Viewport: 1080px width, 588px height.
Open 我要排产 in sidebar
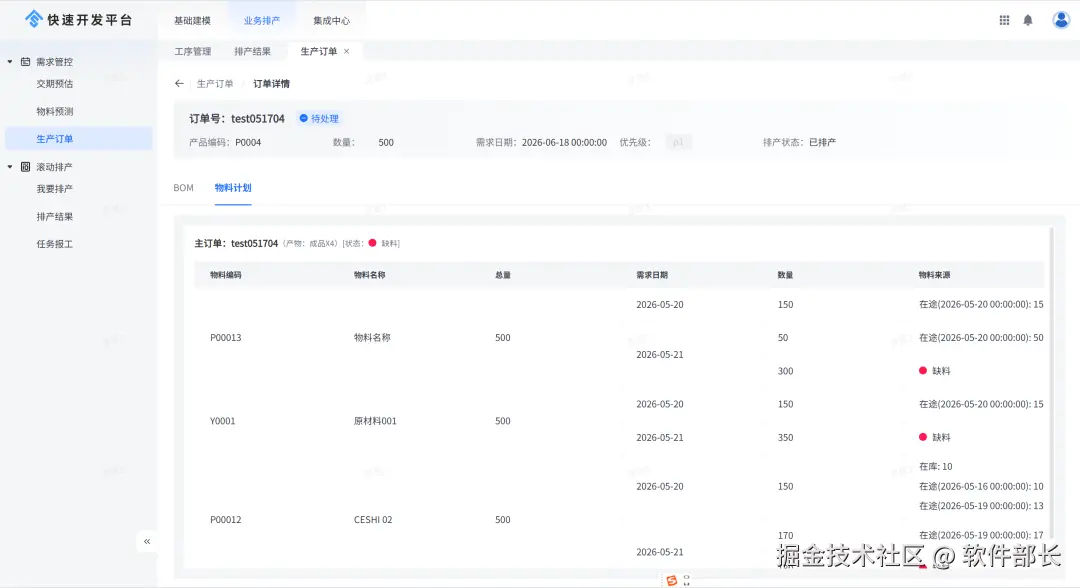(x=54, y=189)
